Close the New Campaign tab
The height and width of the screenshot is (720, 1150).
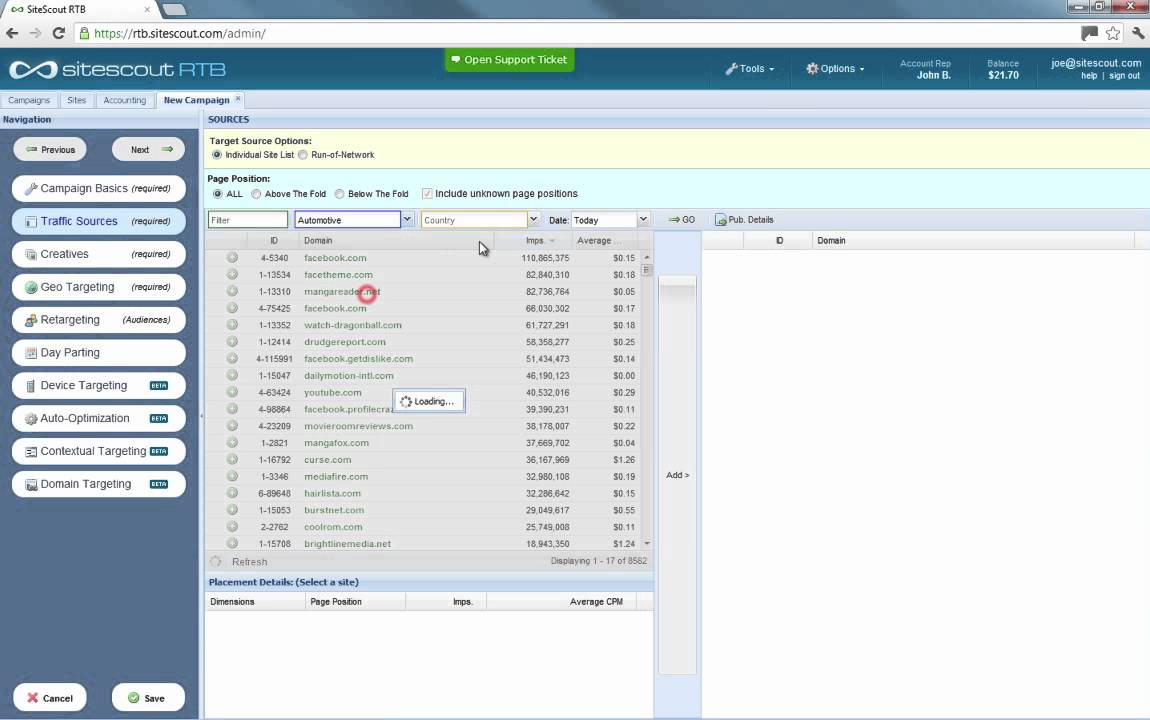pyautogui.click(x=238, y=98)
